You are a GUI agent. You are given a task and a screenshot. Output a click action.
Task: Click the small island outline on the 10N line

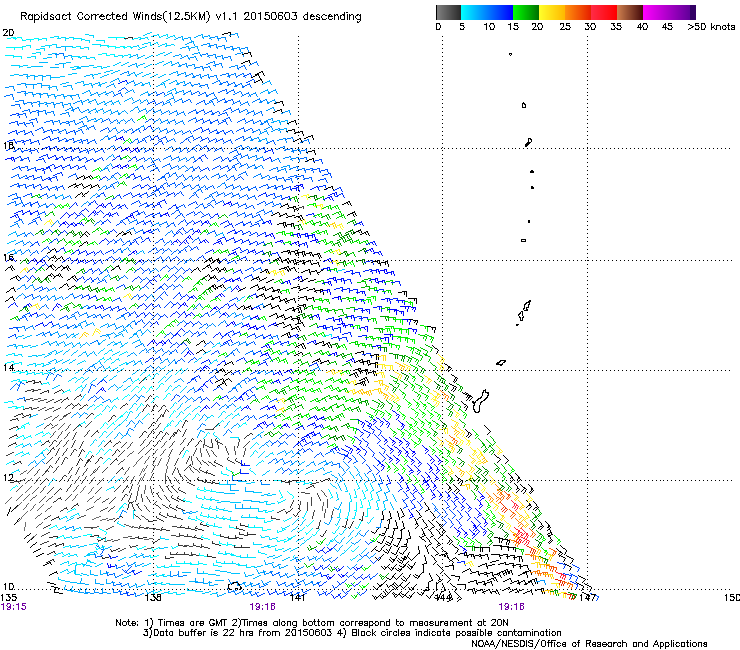[x=235, y=586]
